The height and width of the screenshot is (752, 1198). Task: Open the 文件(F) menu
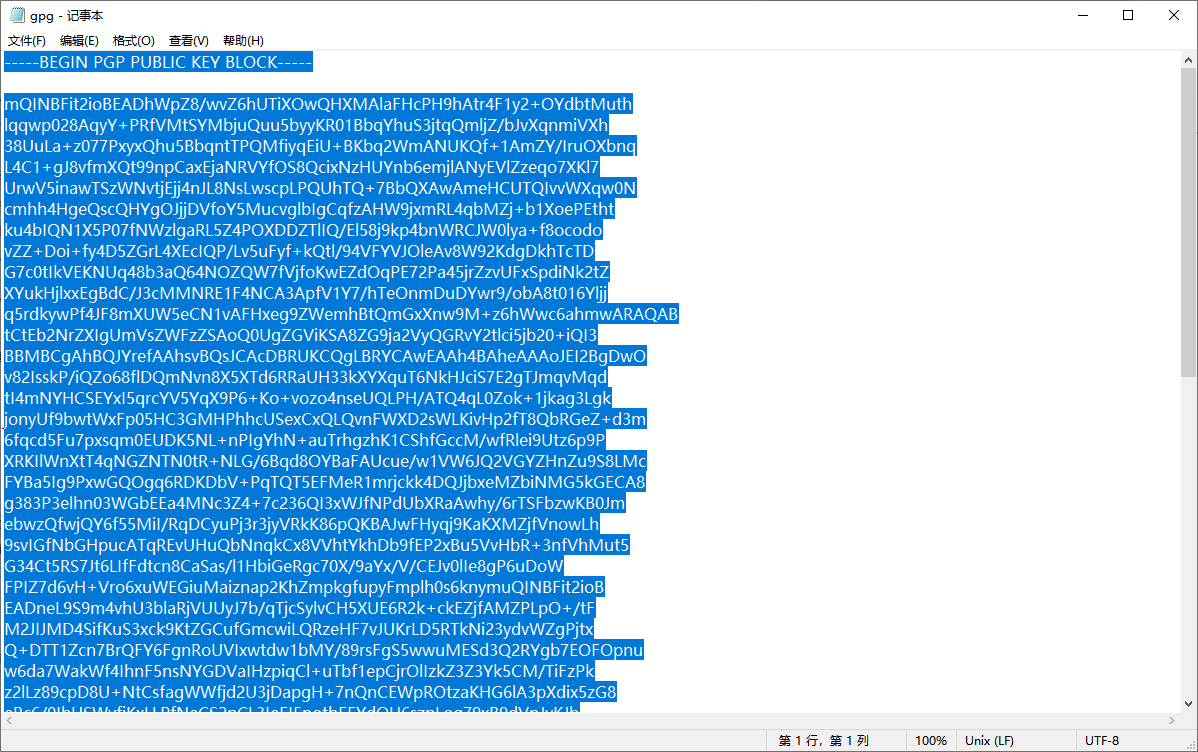27,41
